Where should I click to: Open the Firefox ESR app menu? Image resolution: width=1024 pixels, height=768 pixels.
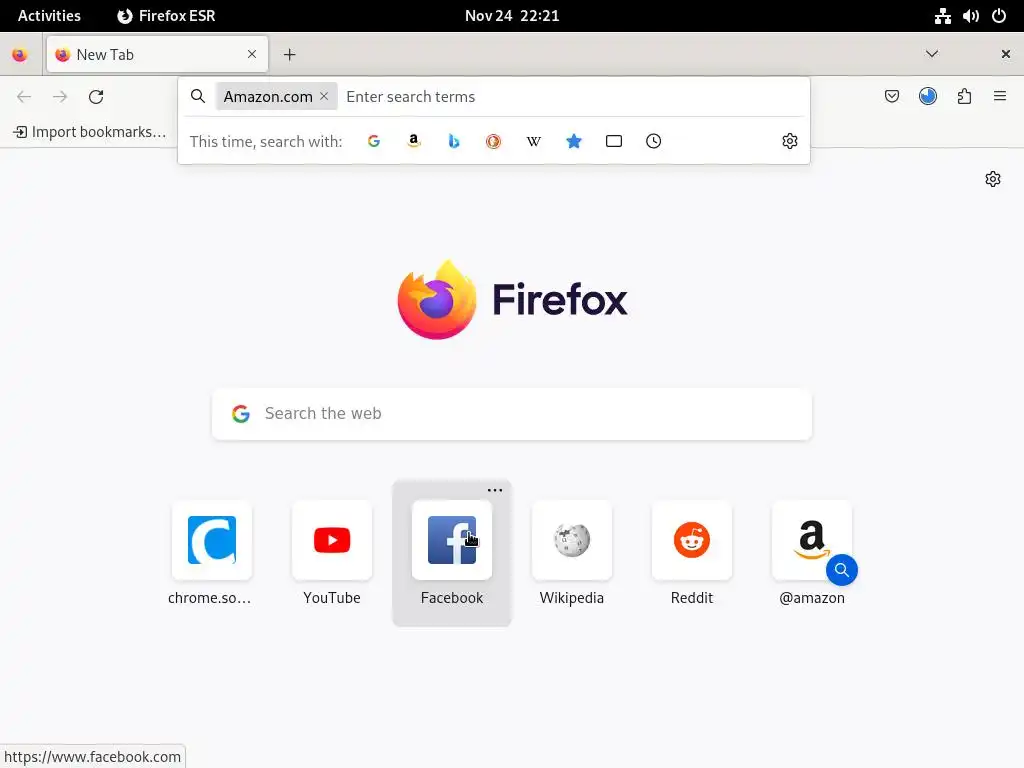(x=166, y=16)
